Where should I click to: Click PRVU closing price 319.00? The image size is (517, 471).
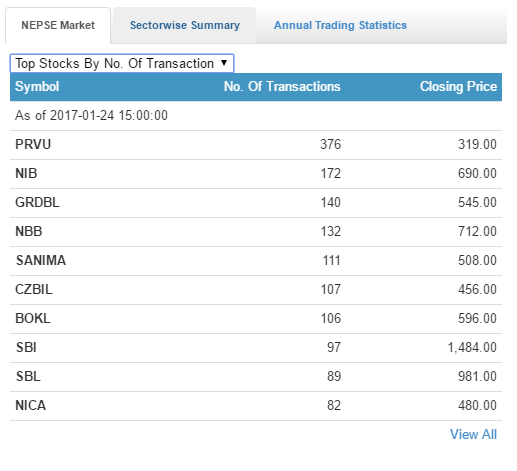[477, 145]
